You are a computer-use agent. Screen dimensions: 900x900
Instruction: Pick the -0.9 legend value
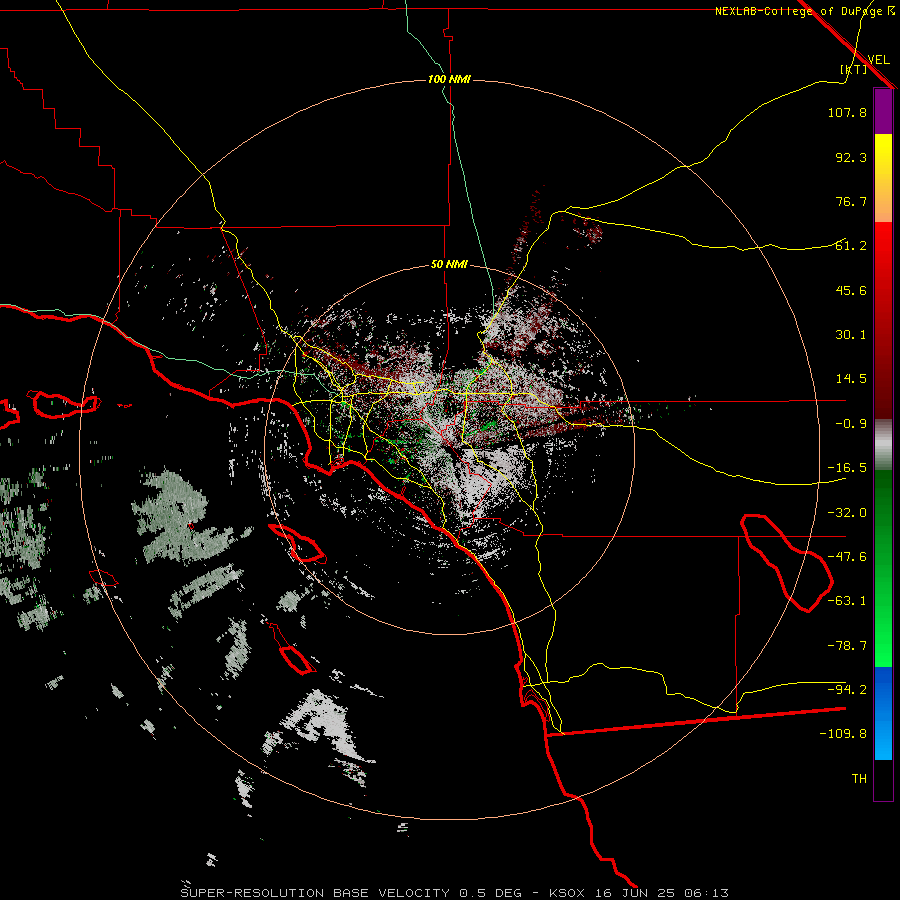851,424
